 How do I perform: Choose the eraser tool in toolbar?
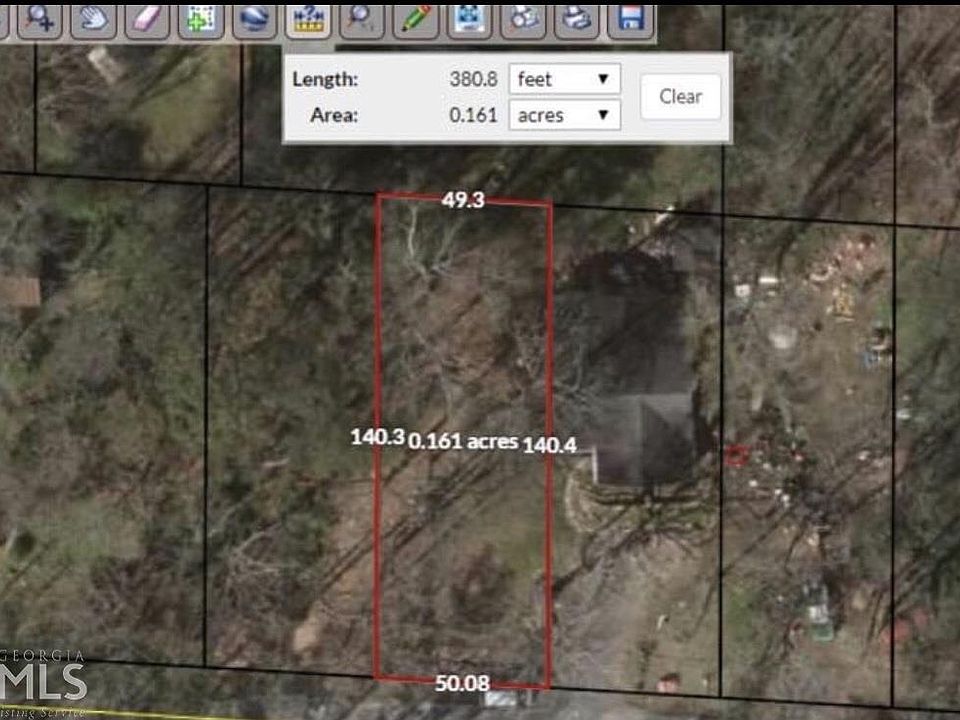147,17
